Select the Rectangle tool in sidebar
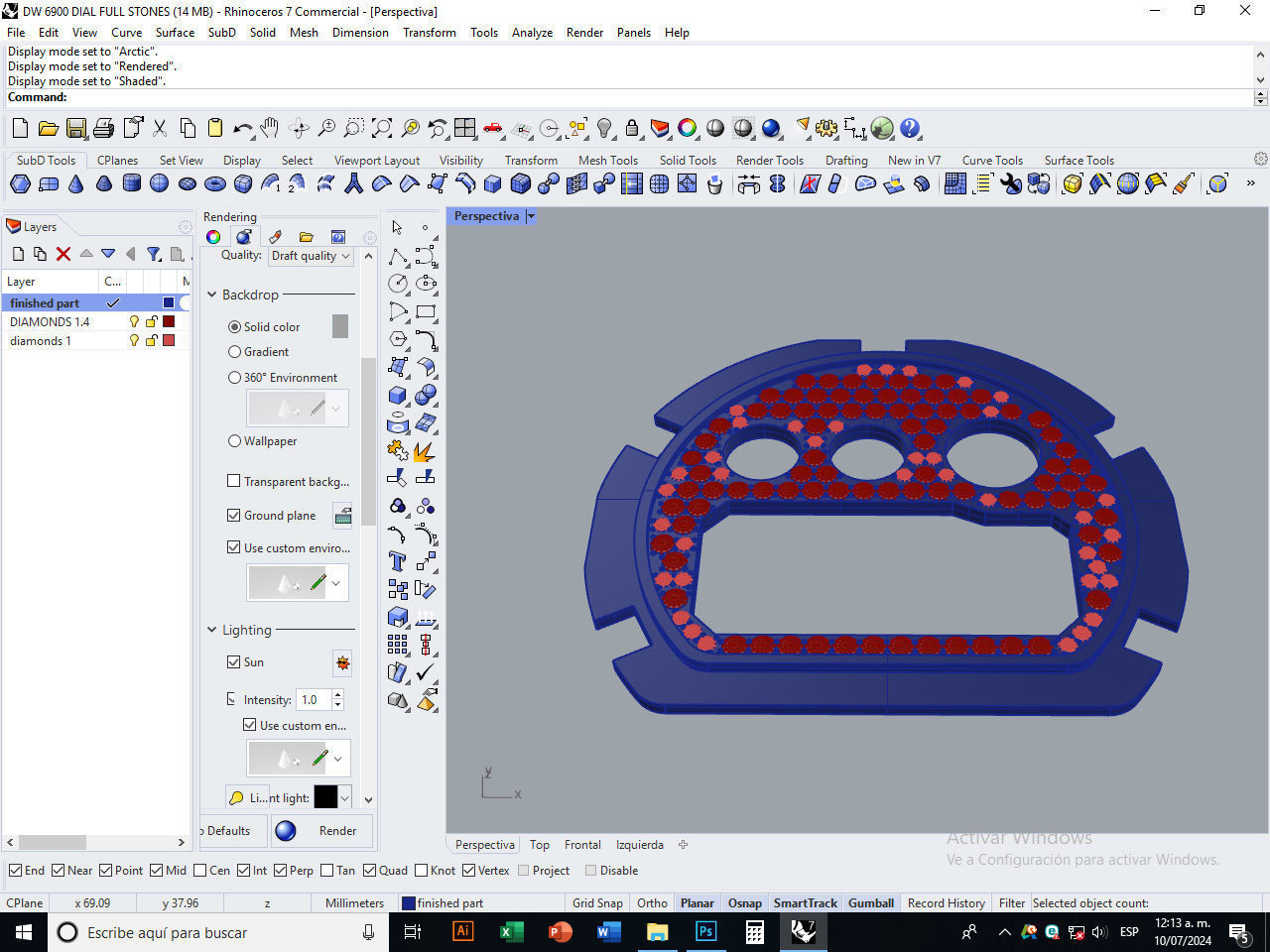 point(426,311)
